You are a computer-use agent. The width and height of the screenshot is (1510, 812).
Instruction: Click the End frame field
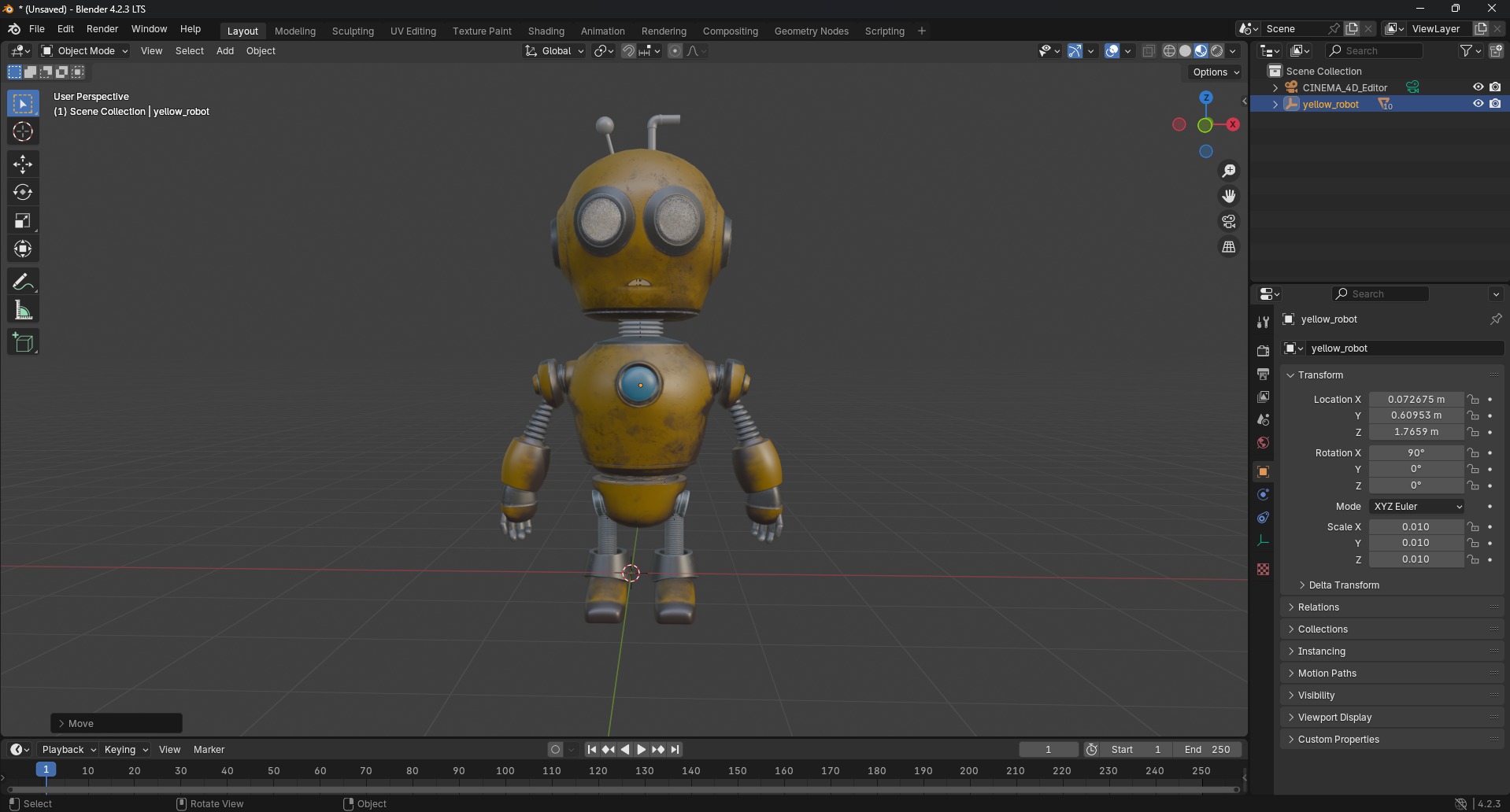click(1207, 750)
